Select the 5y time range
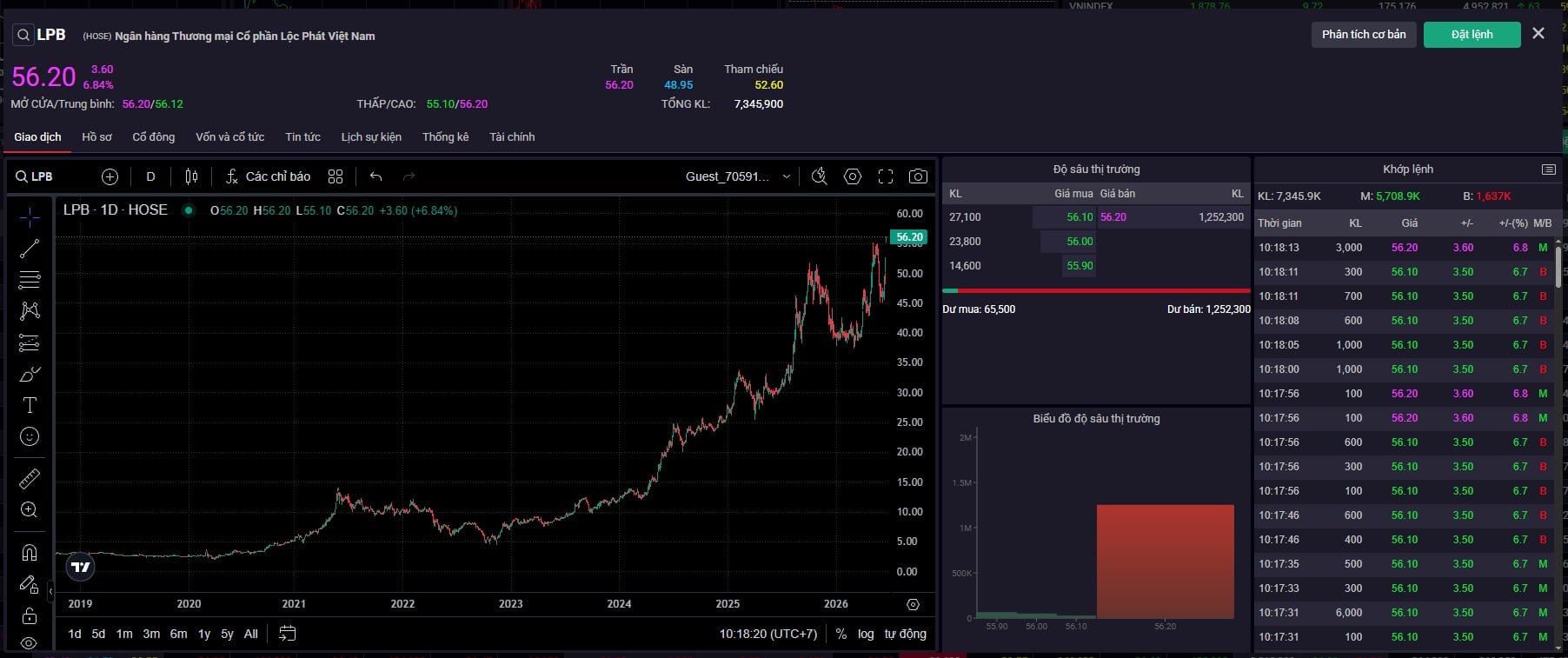 point(227,634)
